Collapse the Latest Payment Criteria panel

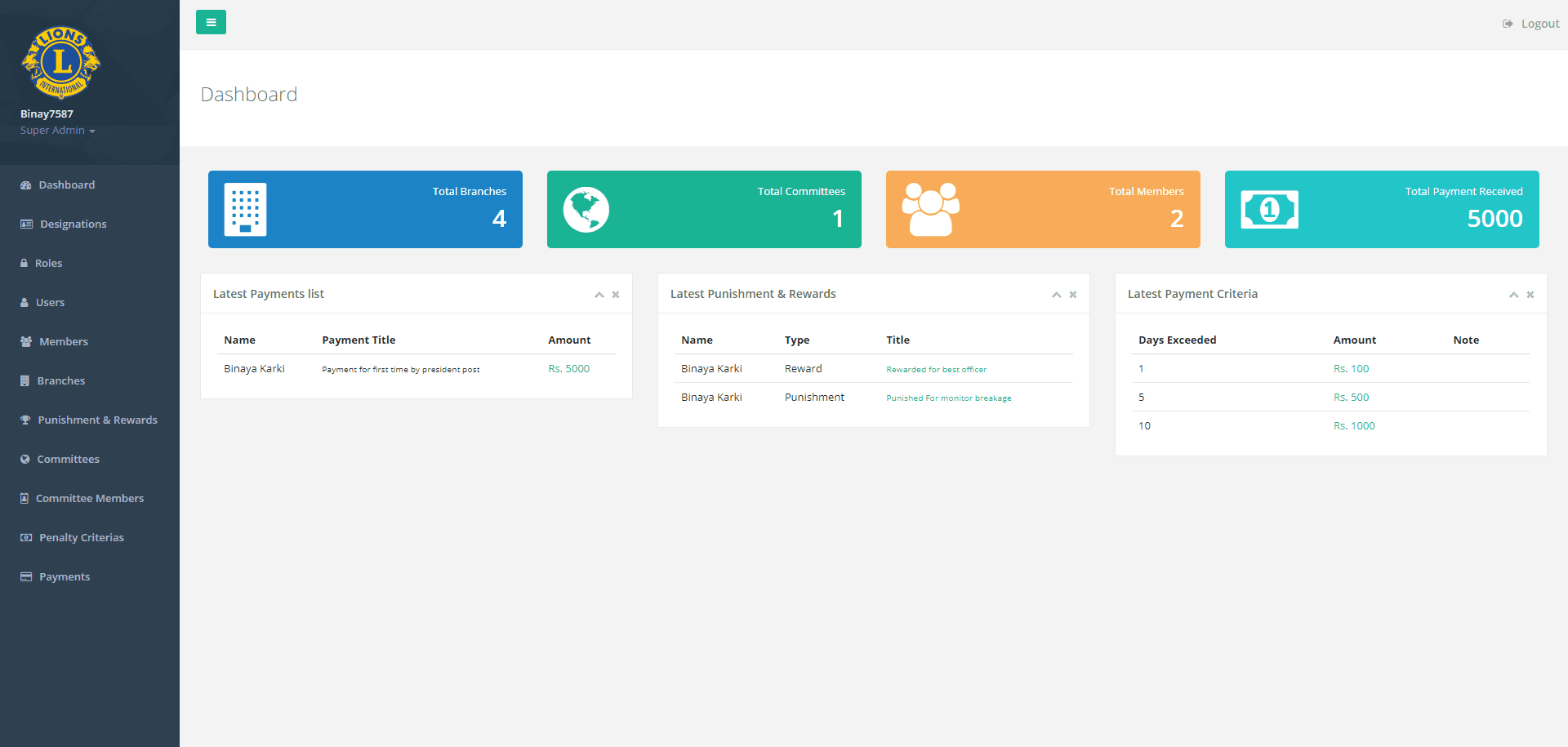click(x=1514, y=295)
